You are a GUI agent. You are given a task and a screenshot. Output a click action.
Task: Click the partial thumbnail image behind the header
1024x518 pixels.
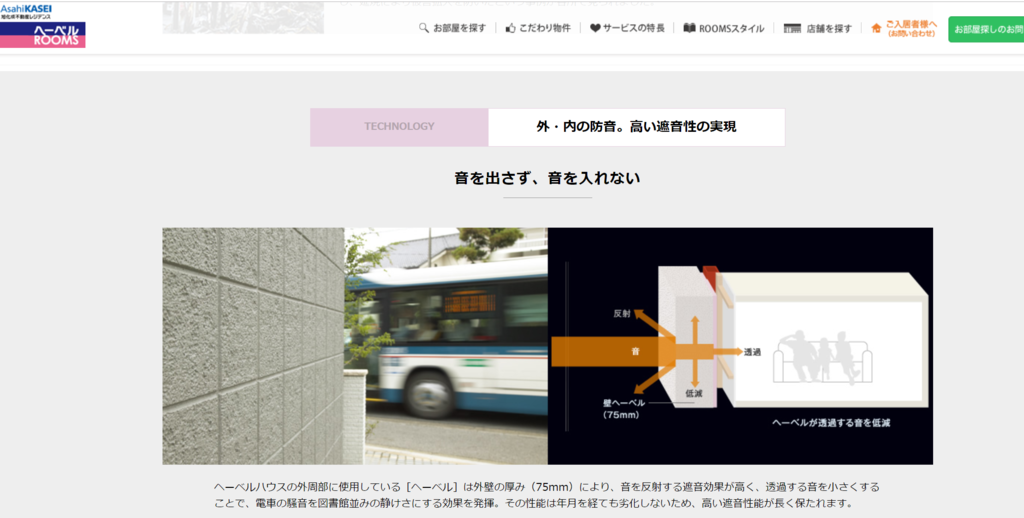[x=243, y=18]
